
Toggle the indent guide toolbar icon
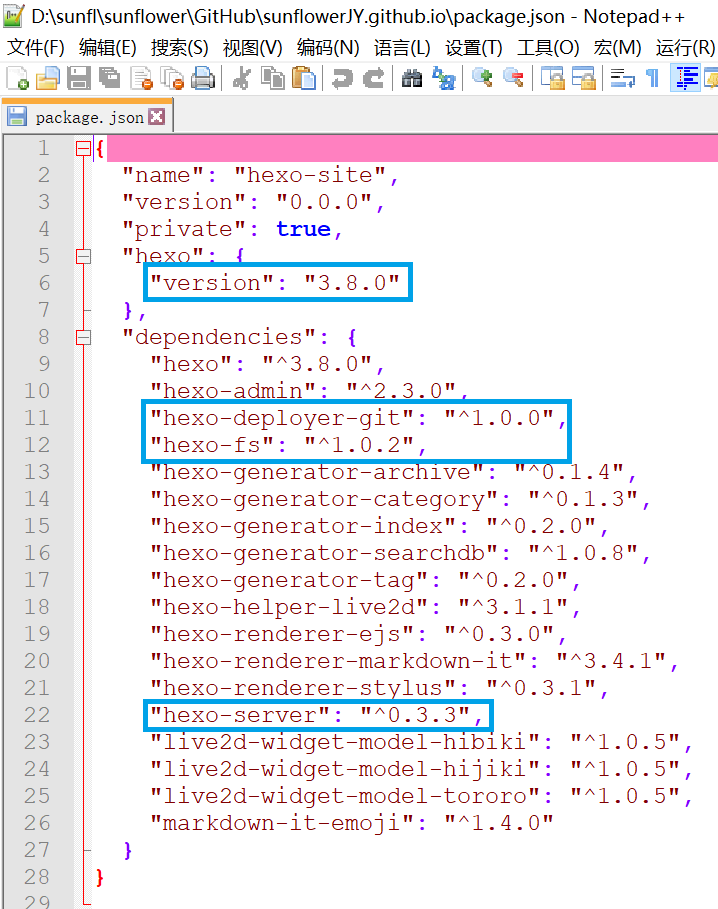coord(686,78)
